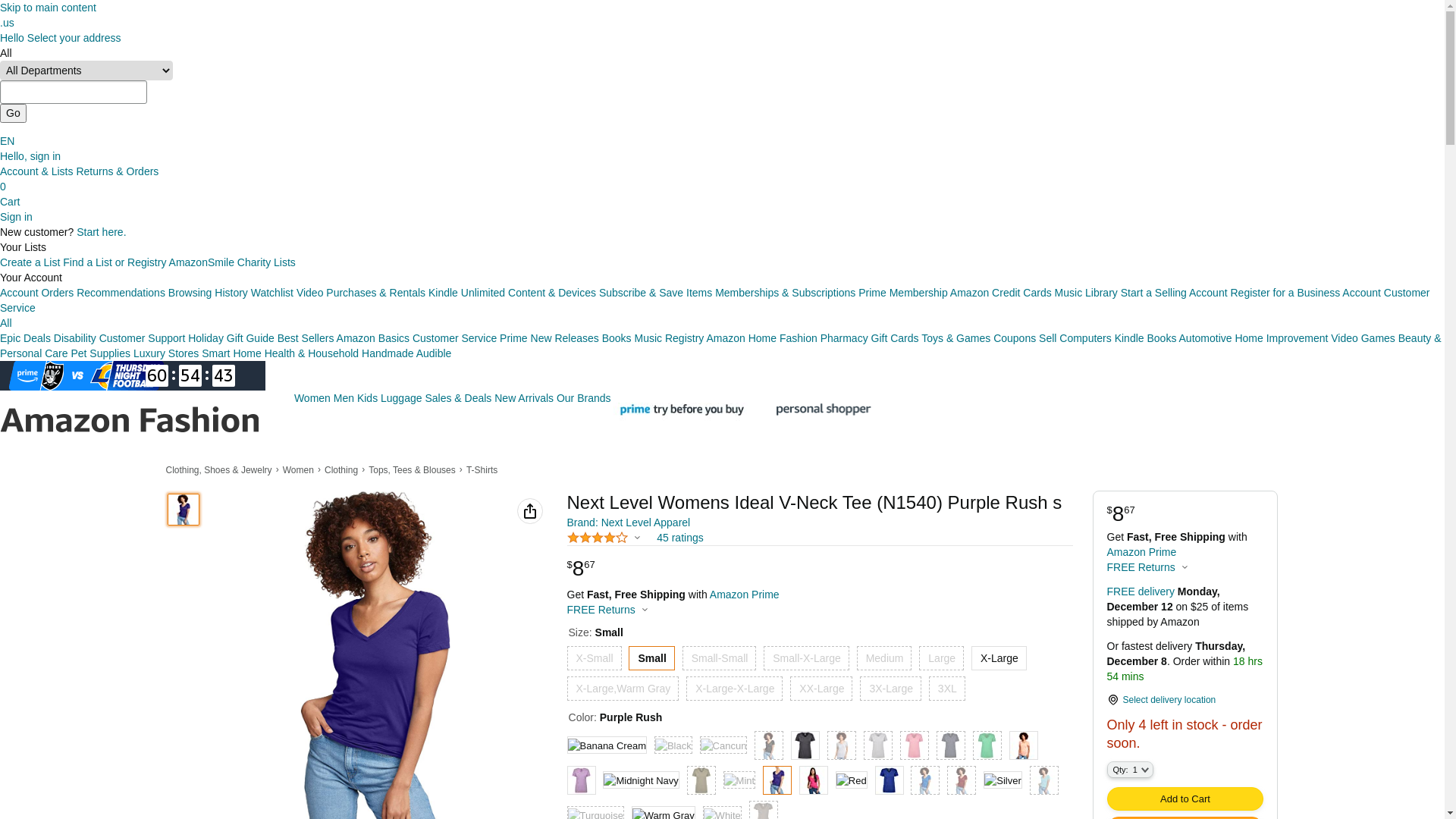Select the Small size option
Screen dimensions: 1456x819
point(651,658)
